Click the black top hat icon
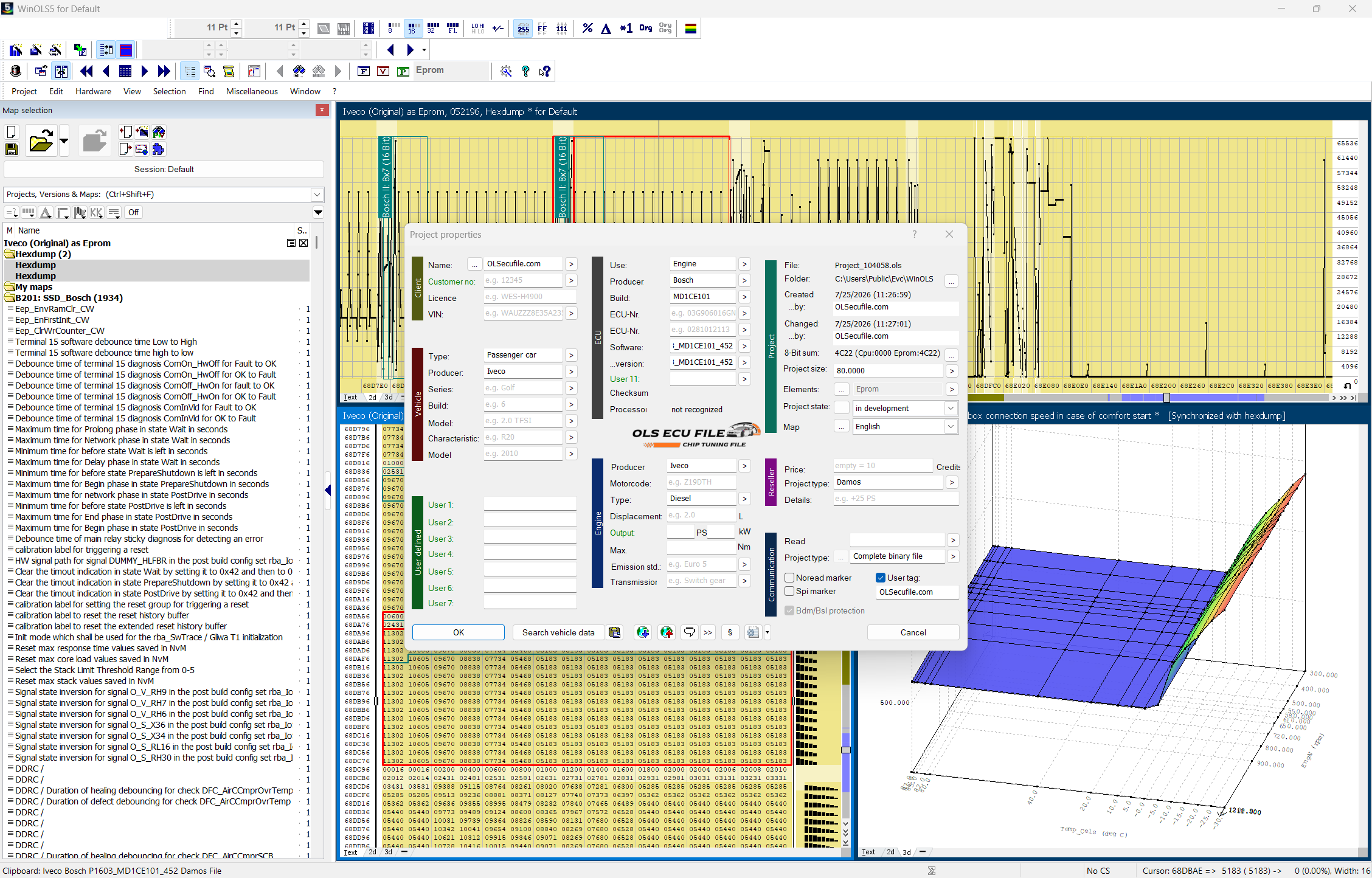The height and width of the screenshot is (878, 1372). click(16, 71)
